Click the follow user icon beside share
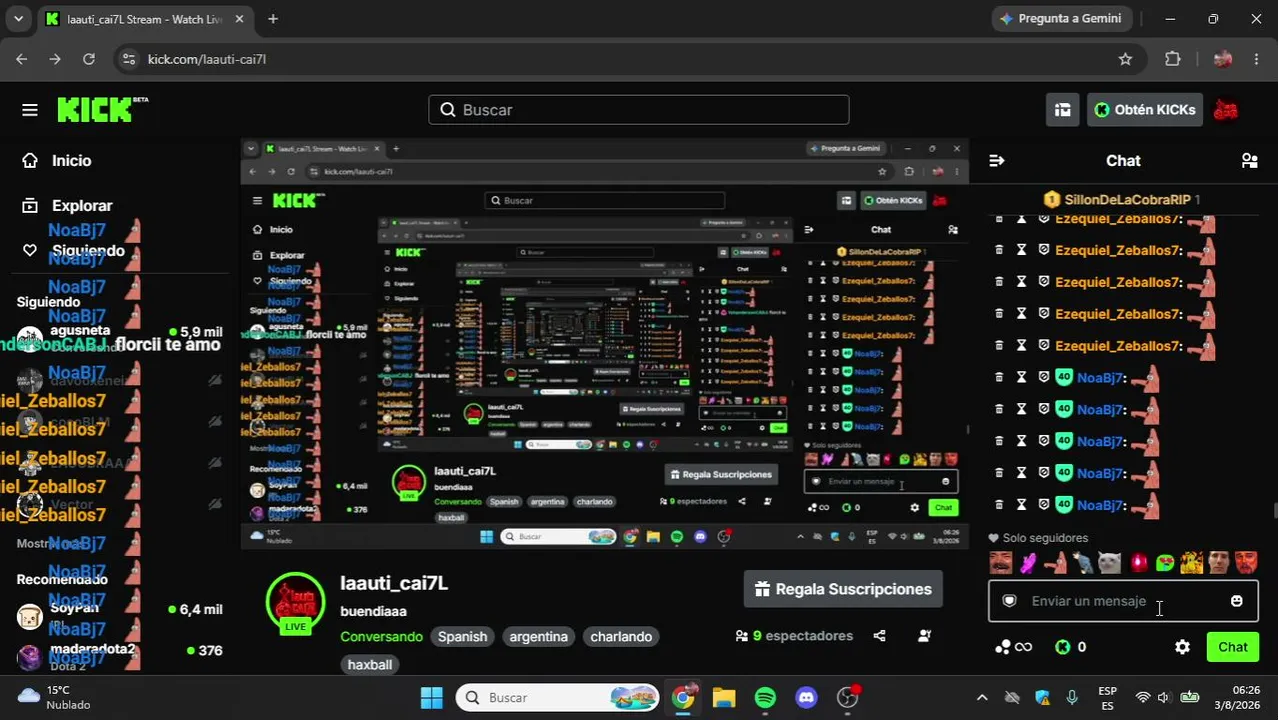Screen dimensions: 1278x720 coord(924,636)
